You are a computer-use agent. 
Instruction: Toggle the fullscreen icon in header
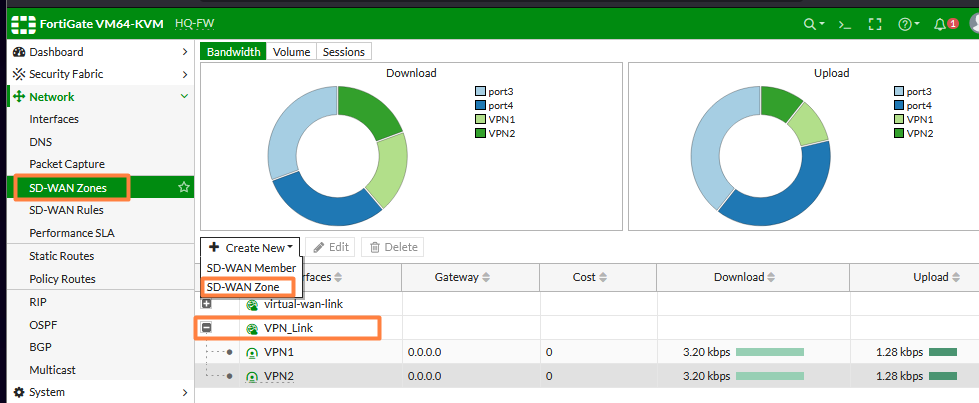(875, 24)
